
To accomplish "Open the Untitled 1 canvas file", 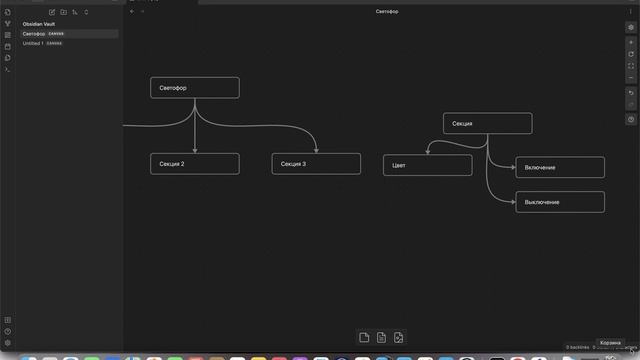I will 69,43.
